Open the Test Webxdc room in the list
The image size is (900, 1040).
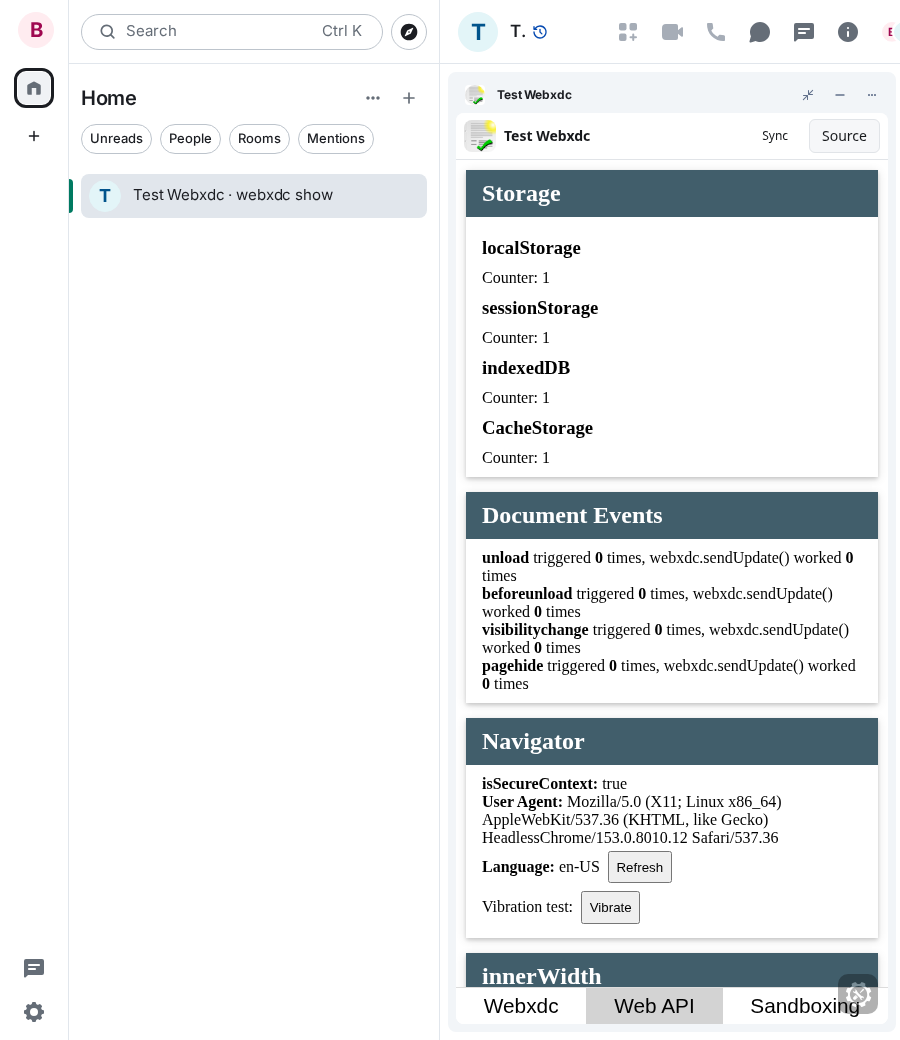254,196
